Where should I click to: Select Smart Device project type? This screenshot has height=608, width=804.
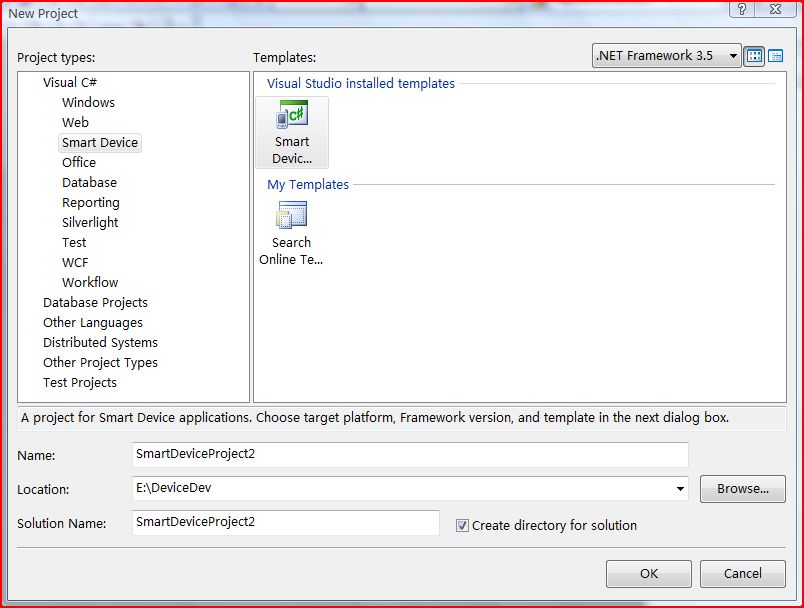click(x=100, y=143)
